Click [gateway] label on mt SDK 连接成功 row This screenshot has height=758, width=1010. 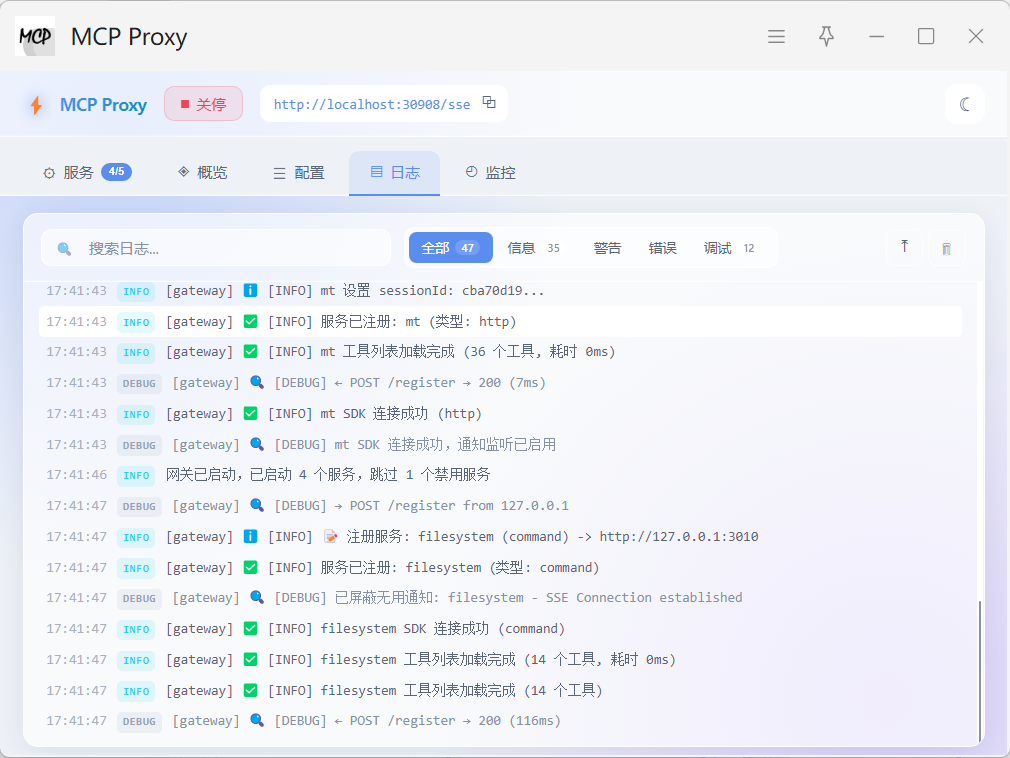(200, 413)
